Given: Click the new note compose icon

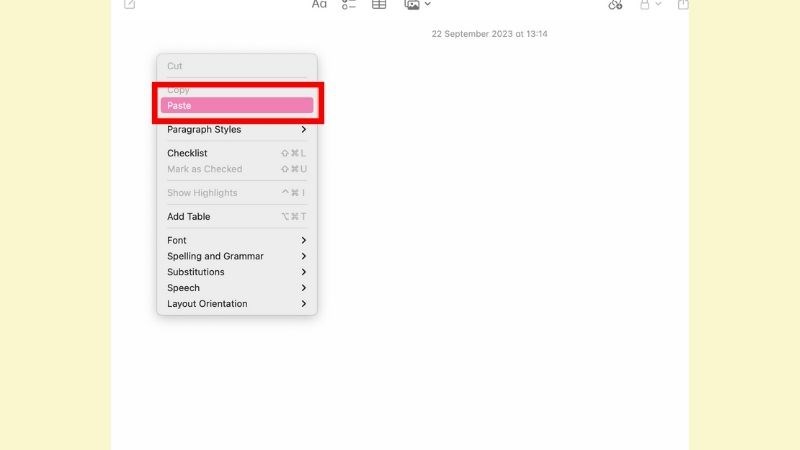Looking at the screenshot, I should 129,4.
